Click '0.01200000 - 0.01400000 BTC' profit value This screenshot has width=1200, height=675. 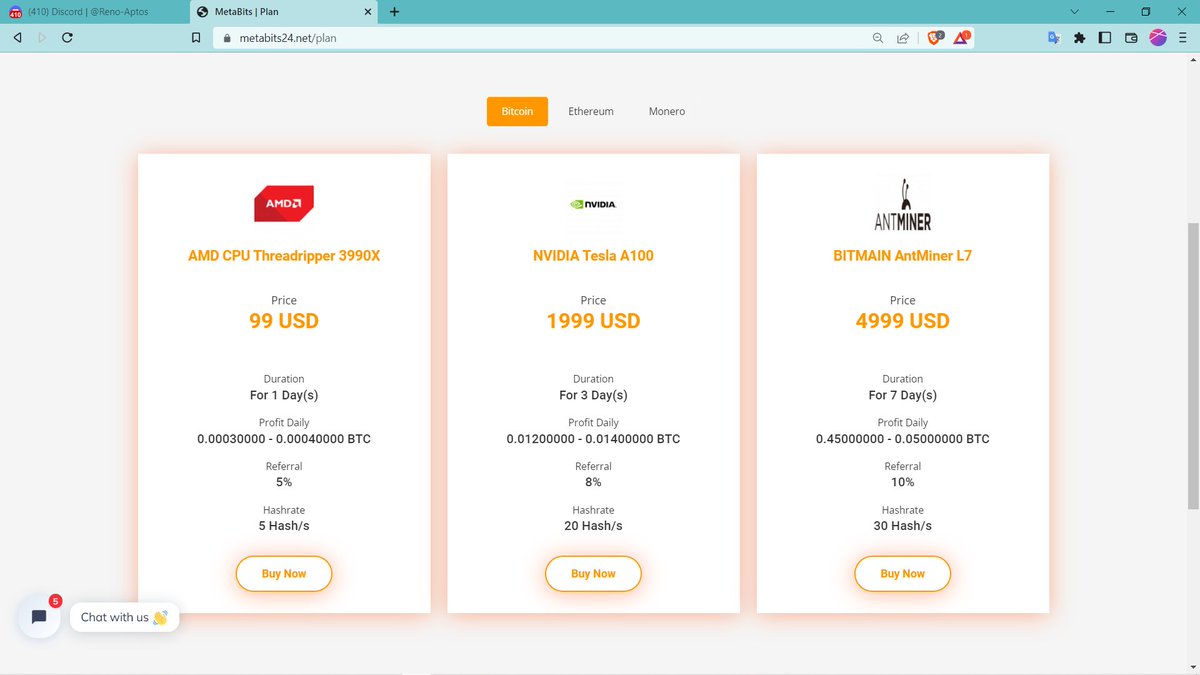click(593, 439)
